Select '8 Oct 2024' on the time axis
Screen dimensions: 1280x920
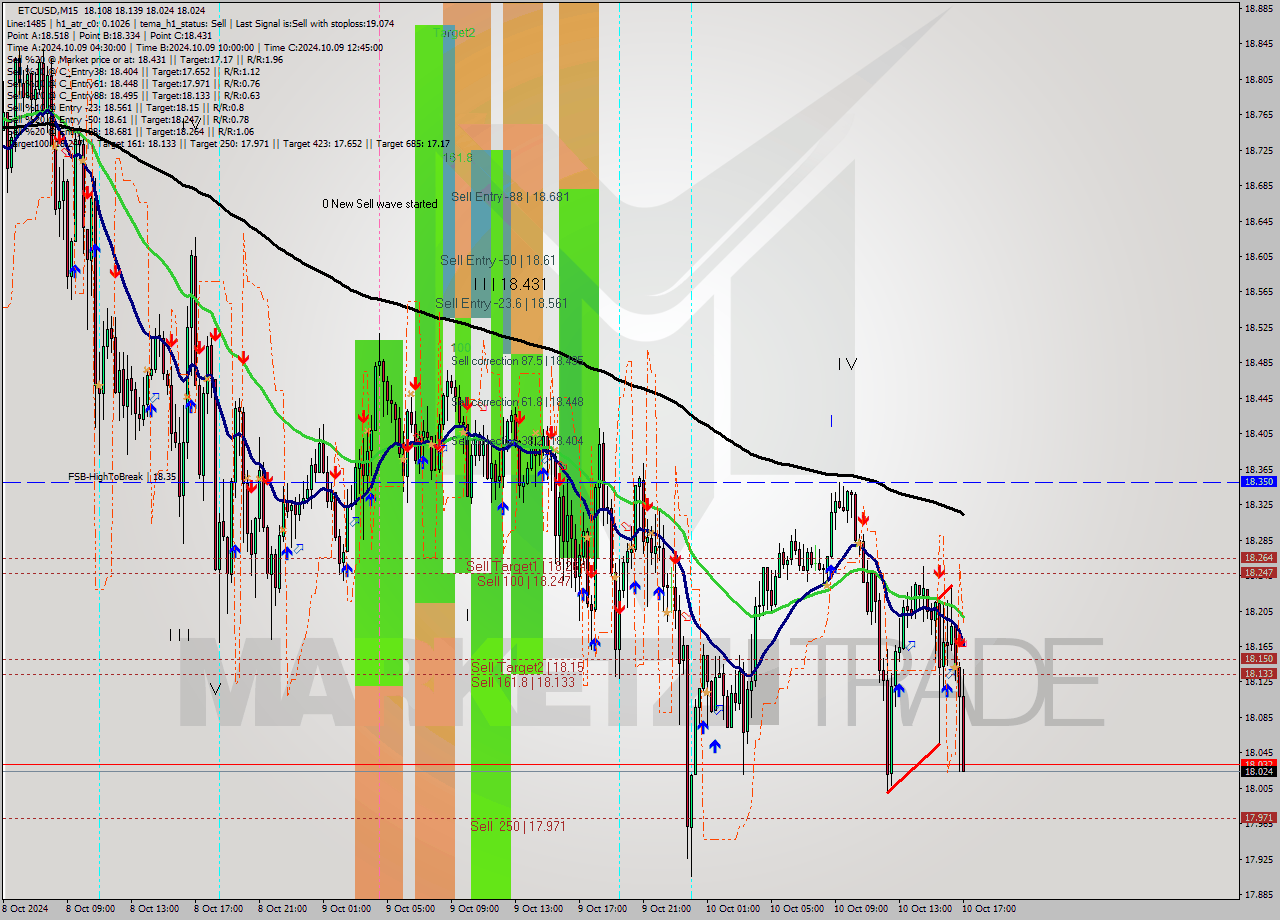point(27,909)
